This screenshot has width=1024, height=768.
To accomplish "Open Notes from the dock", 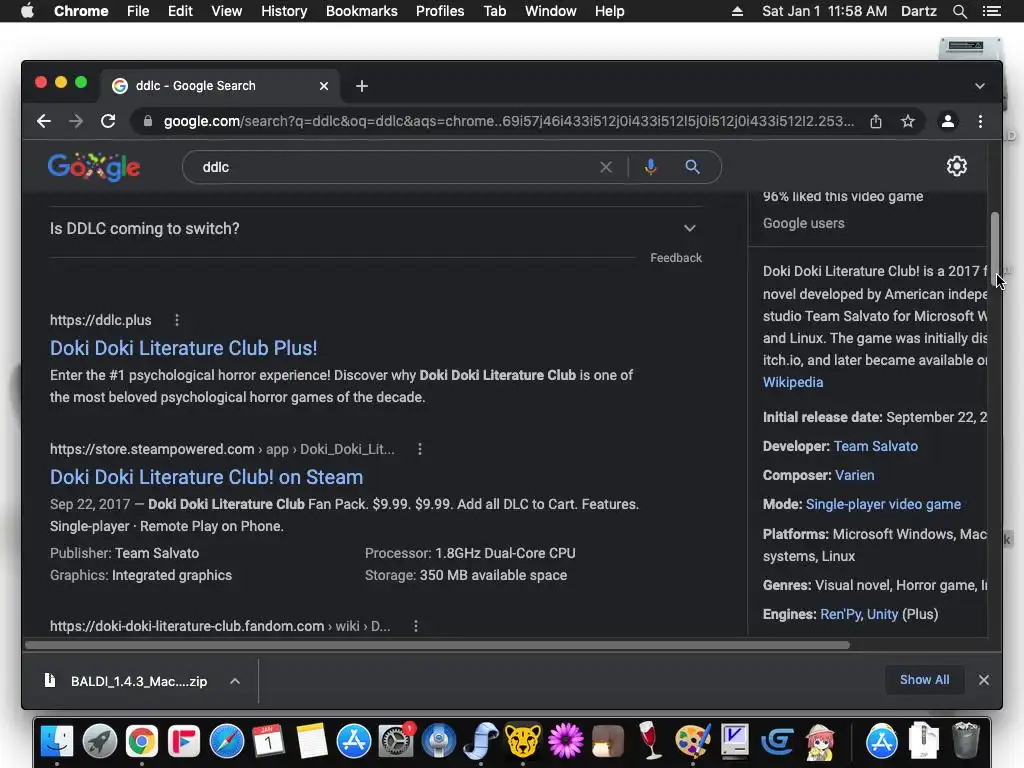I will click(312, 741).
